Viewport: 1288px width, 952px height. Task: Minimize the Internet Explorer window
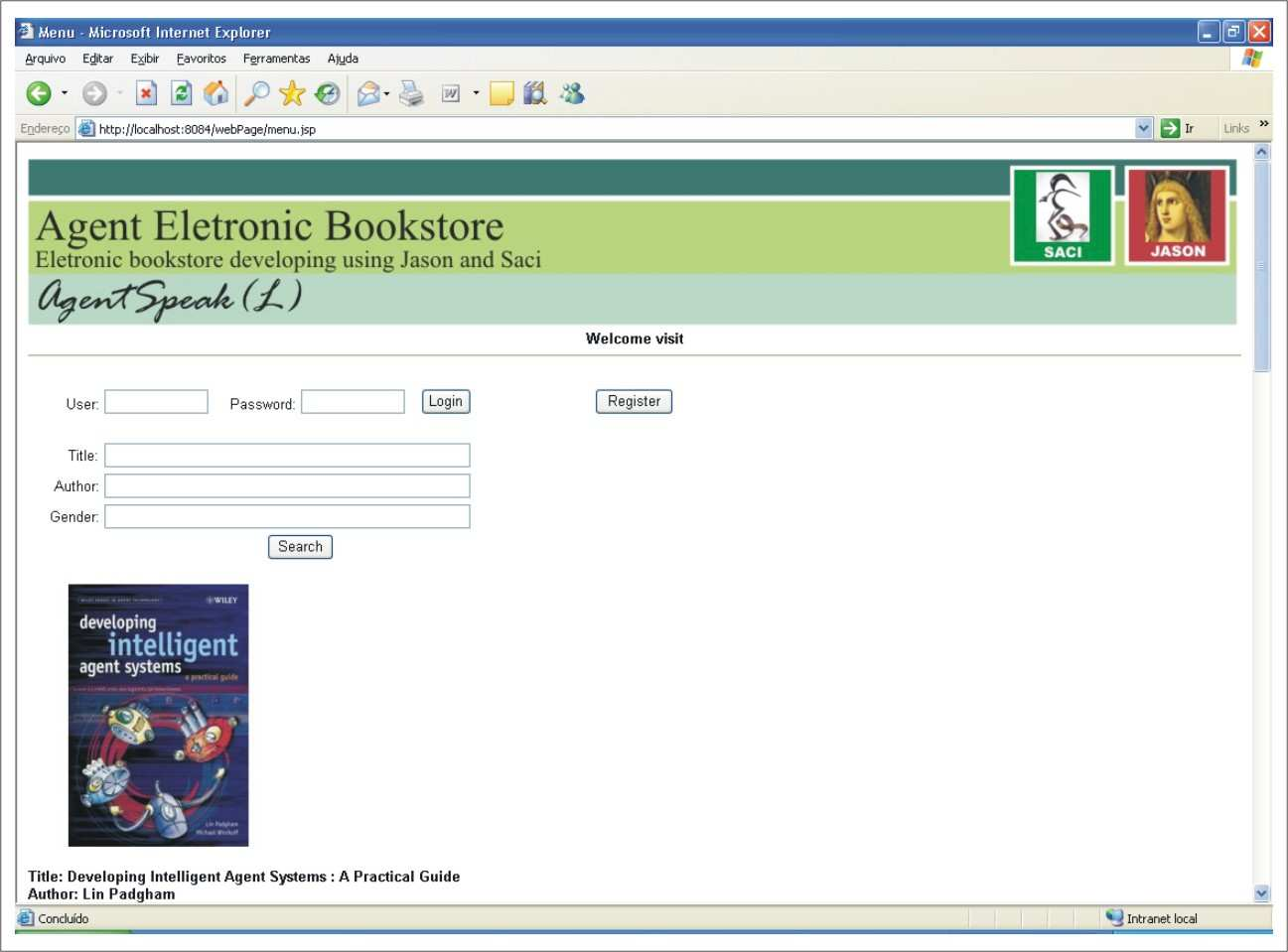[1208, 32]
